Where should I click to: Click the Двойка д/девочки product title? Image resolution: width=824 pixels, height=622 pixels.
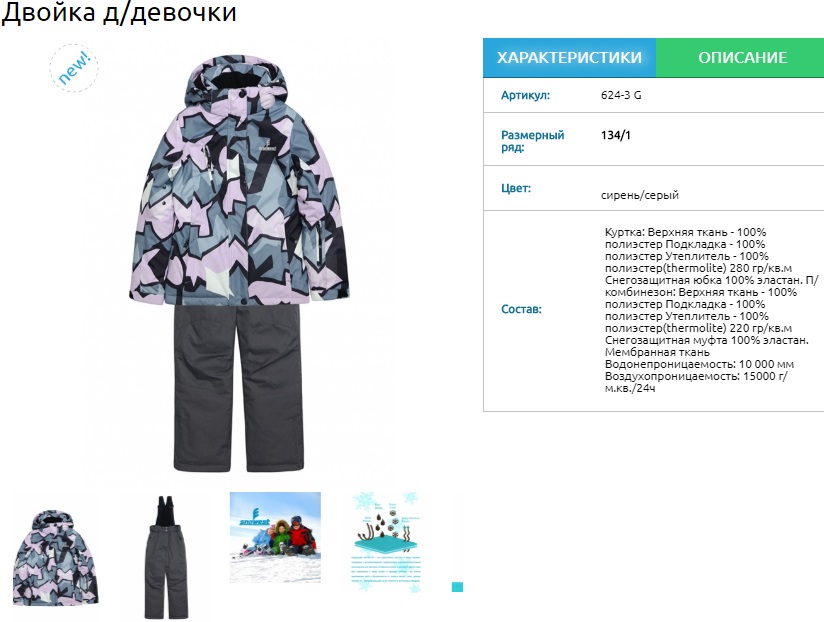pos(119,13)
